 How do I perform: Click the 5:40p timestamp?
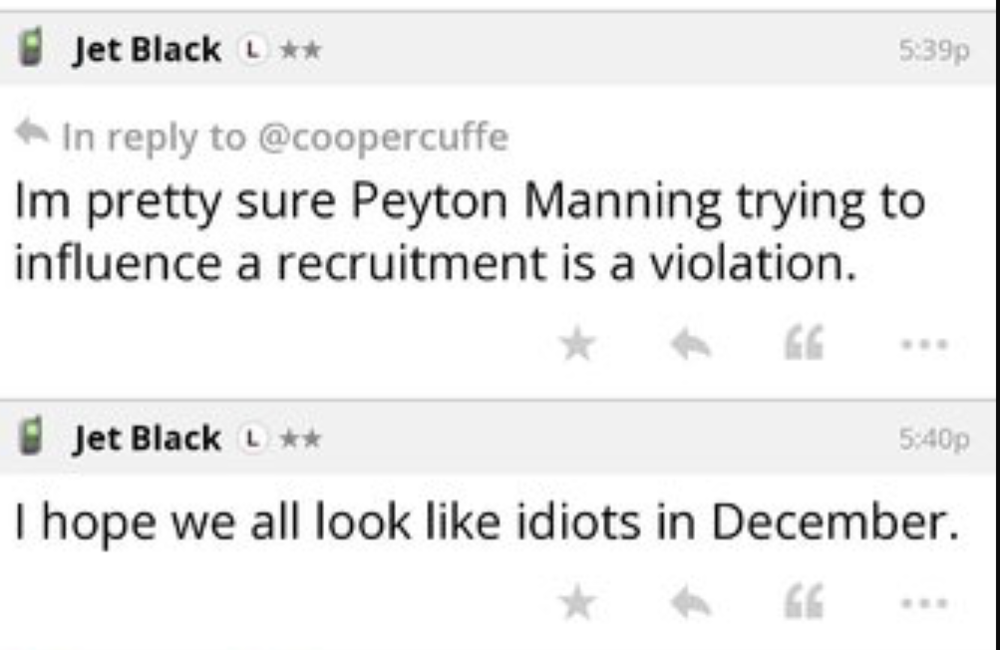(934, 438)
